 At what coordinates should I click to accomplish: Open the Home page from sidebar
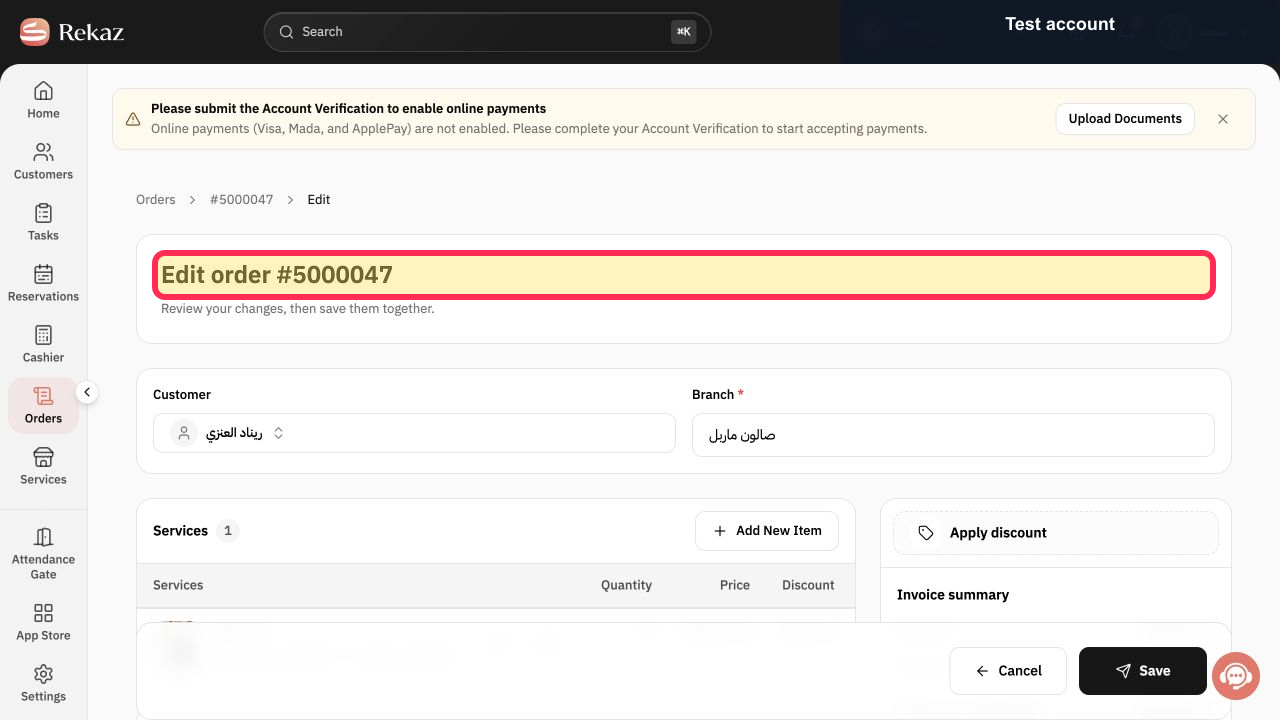click(43, 100)
